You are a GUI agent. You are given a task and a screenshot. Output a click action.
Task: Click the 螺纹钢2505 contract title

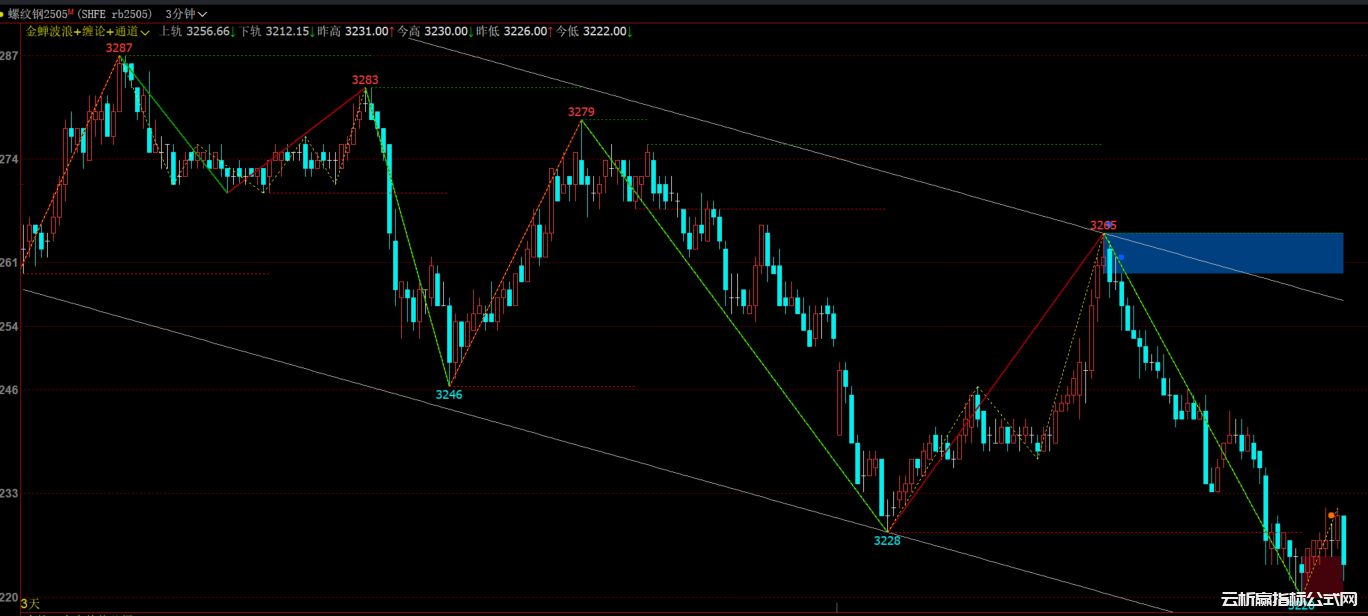click(x=39, y=14)
